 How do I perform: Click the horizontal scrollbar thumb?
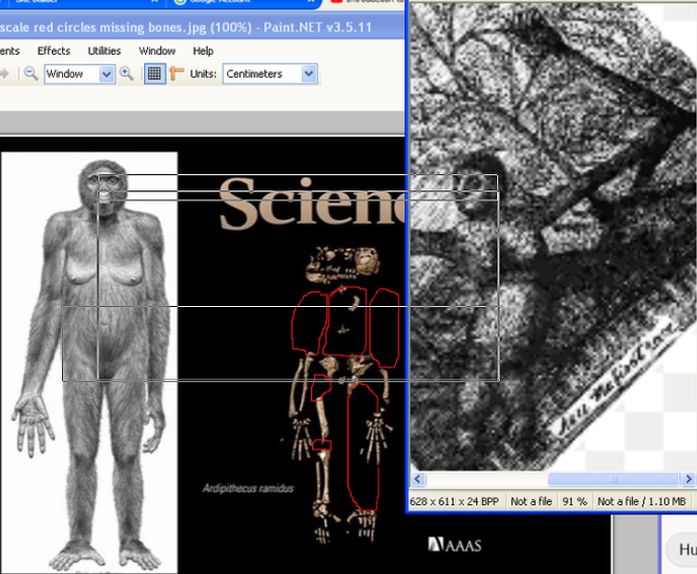613,479
